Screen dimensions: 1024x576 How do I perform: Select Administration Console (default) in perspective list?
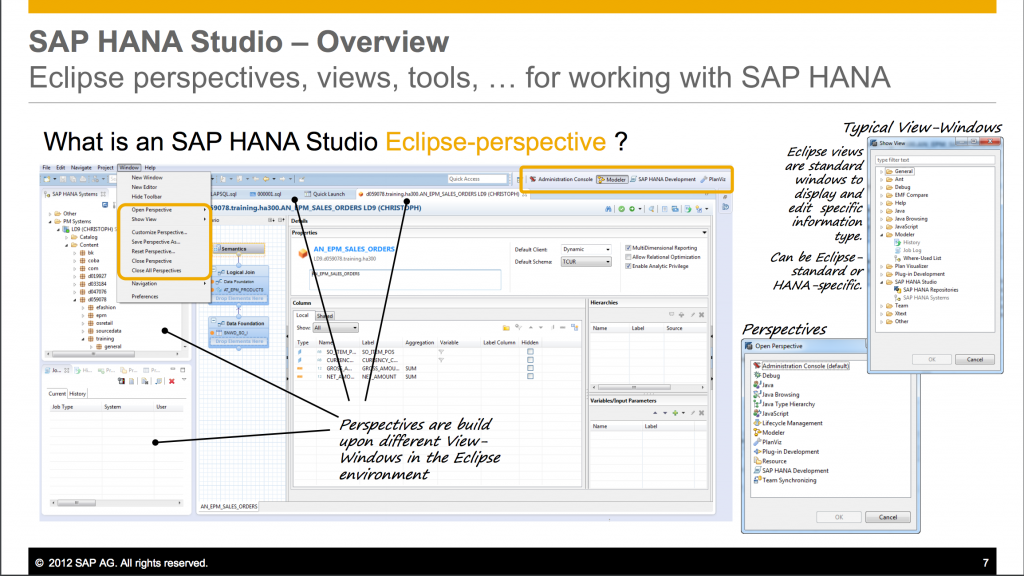pos(801,366)
